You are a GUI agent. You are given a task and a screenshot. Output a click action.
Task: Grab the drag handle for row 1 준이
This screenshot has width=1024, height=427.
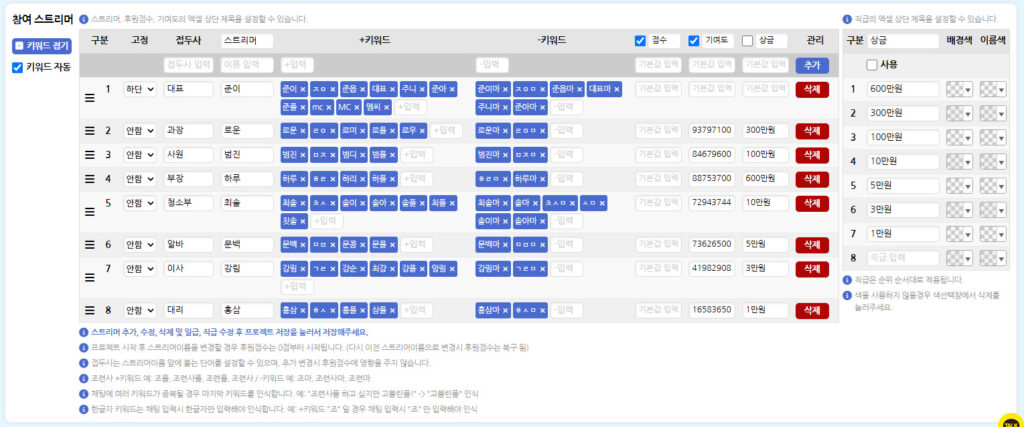[90, 97]
